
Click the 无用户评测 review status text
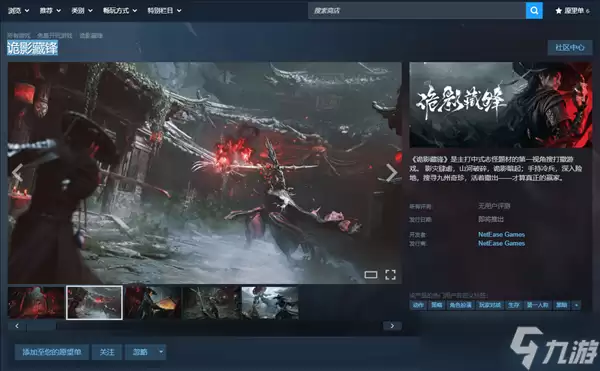point(494,206)
